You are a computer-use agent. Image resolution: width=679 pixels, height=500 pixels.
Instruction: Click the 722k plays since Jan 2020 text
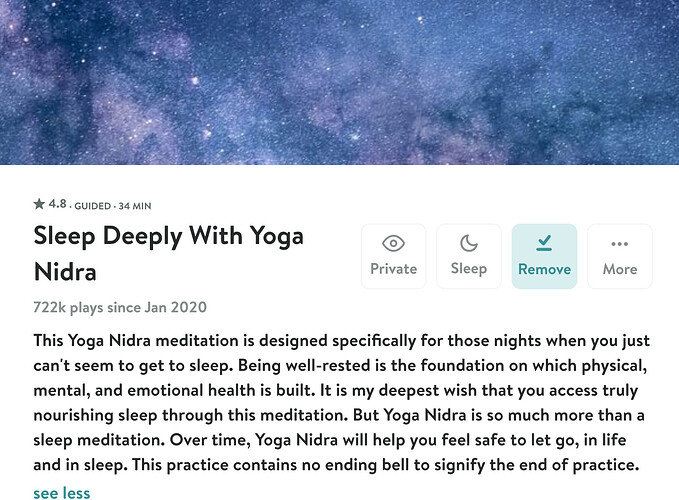[x=120, y=307]
